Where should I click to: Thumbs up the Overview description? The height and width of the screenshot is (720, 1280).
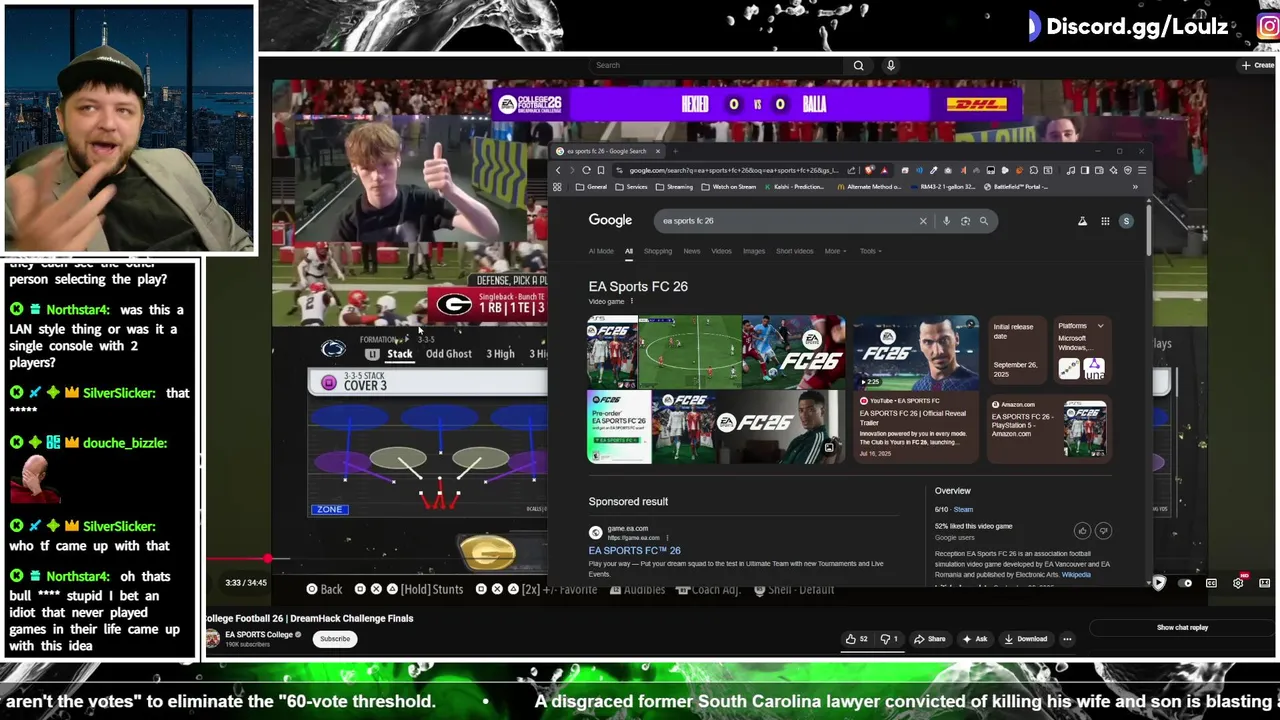tap(1082, 531)
